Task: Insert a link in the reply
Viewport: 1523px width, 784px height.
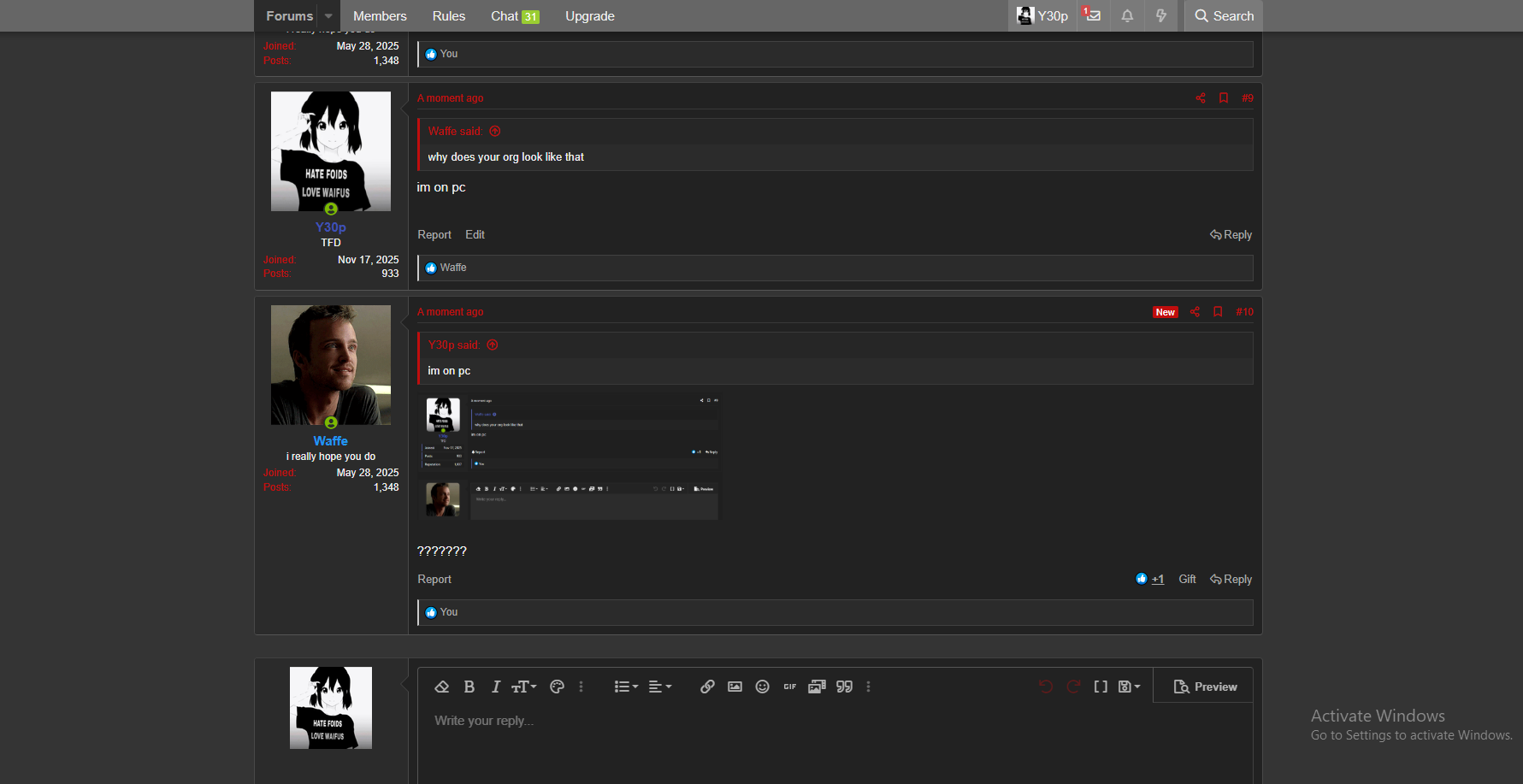Action: [x=707, y=687]
